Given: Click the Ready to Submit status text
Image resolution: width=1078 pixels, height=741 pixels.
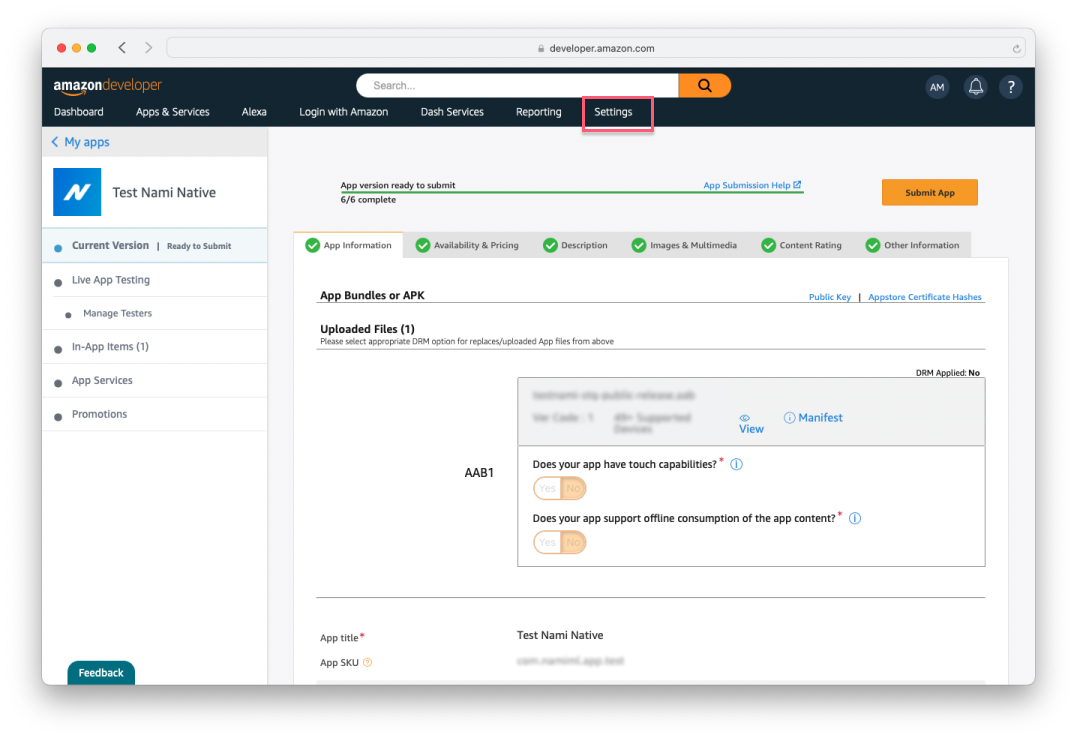Looking at the screenshot, I should click(x=199, y=246).
